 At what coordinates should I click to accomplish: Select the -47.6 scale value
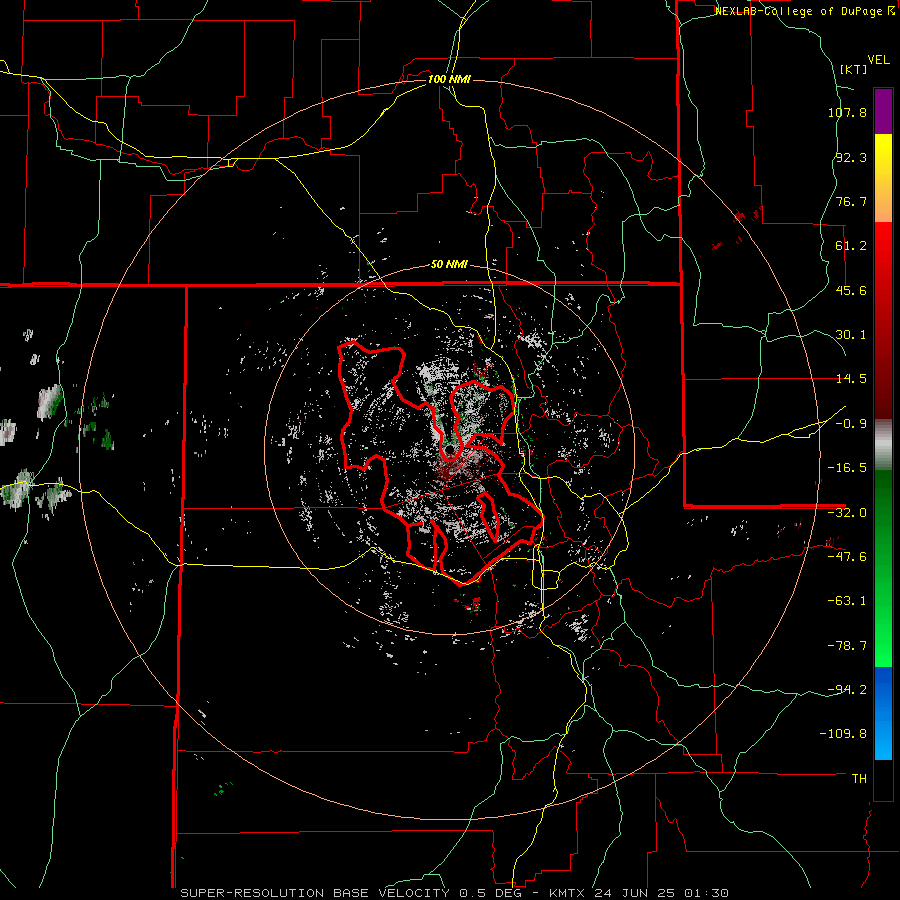(847, 557)
